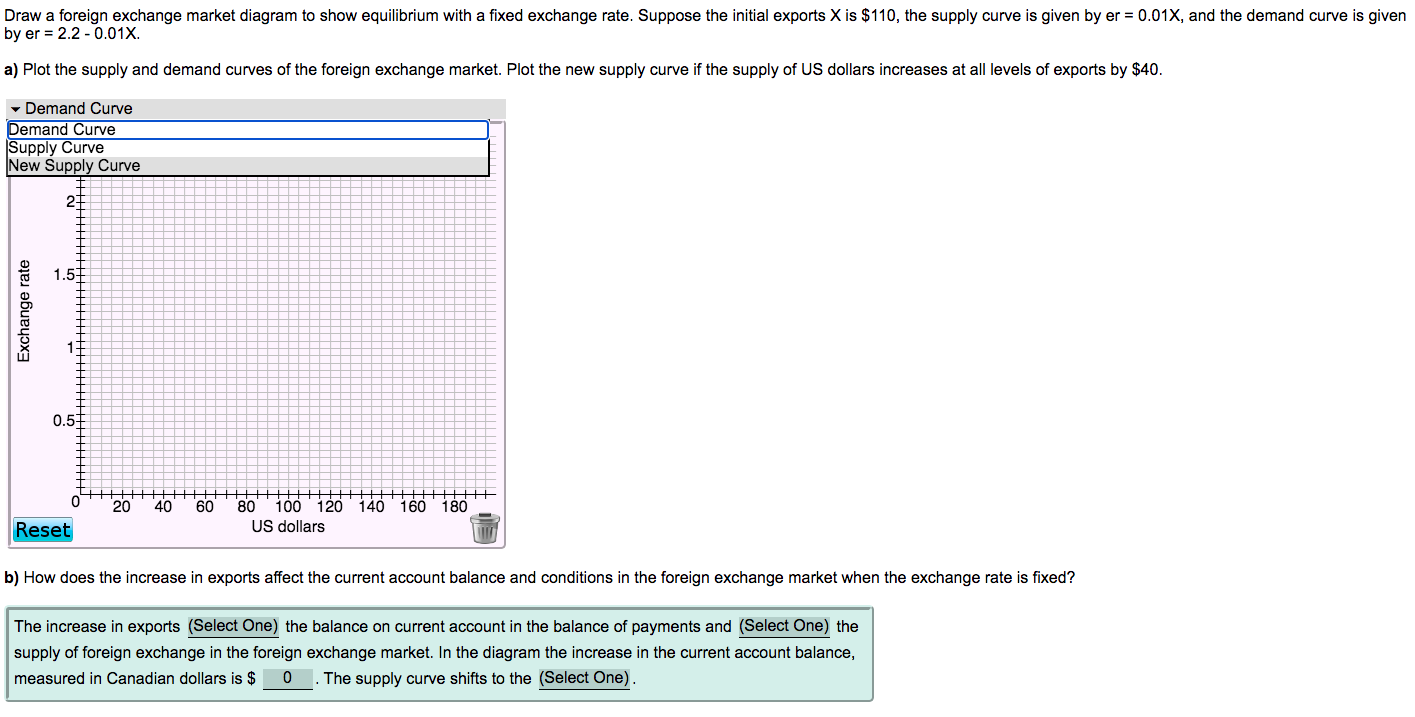Click the Reset button below the graph
The height and width of the screenshot is (717, 1415).
click(x=42, y=529)
